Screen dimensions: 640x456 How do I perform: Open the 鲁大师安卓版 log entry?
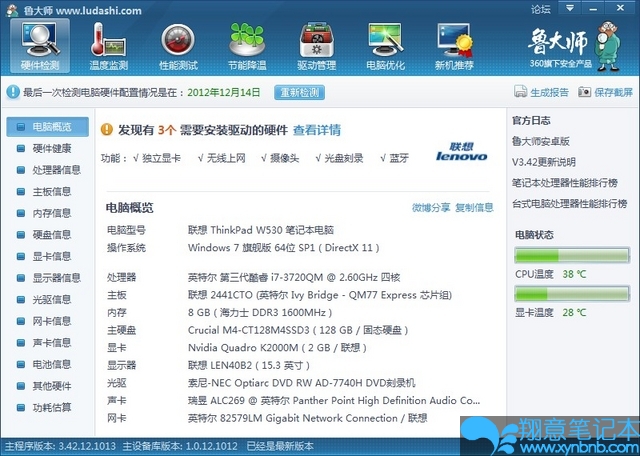click(x=541, y=142)
